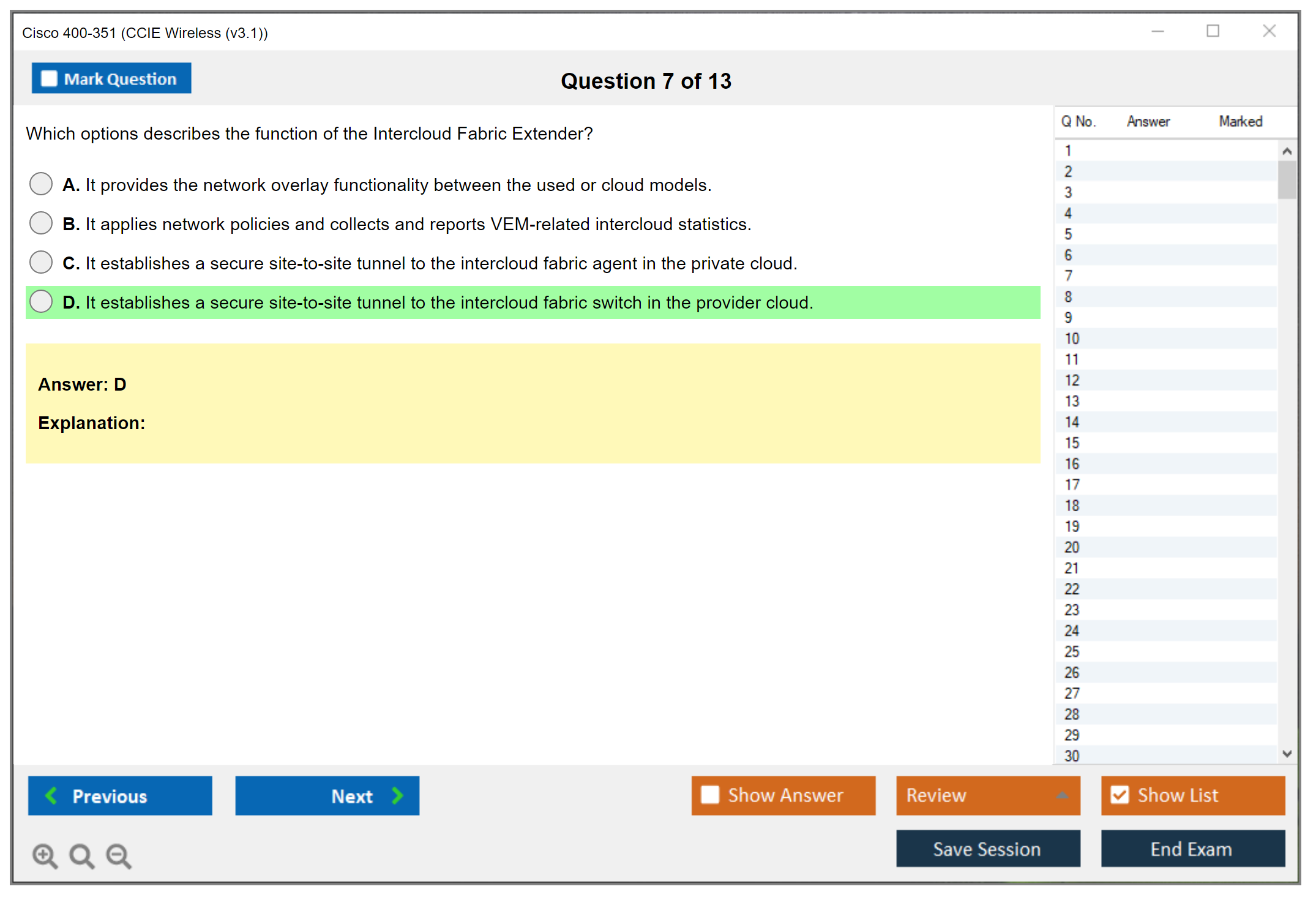Uncheck the Show List checkbox
Image resolution: width=1316 pixels, height=900 pixels.
coord(1120,795)
